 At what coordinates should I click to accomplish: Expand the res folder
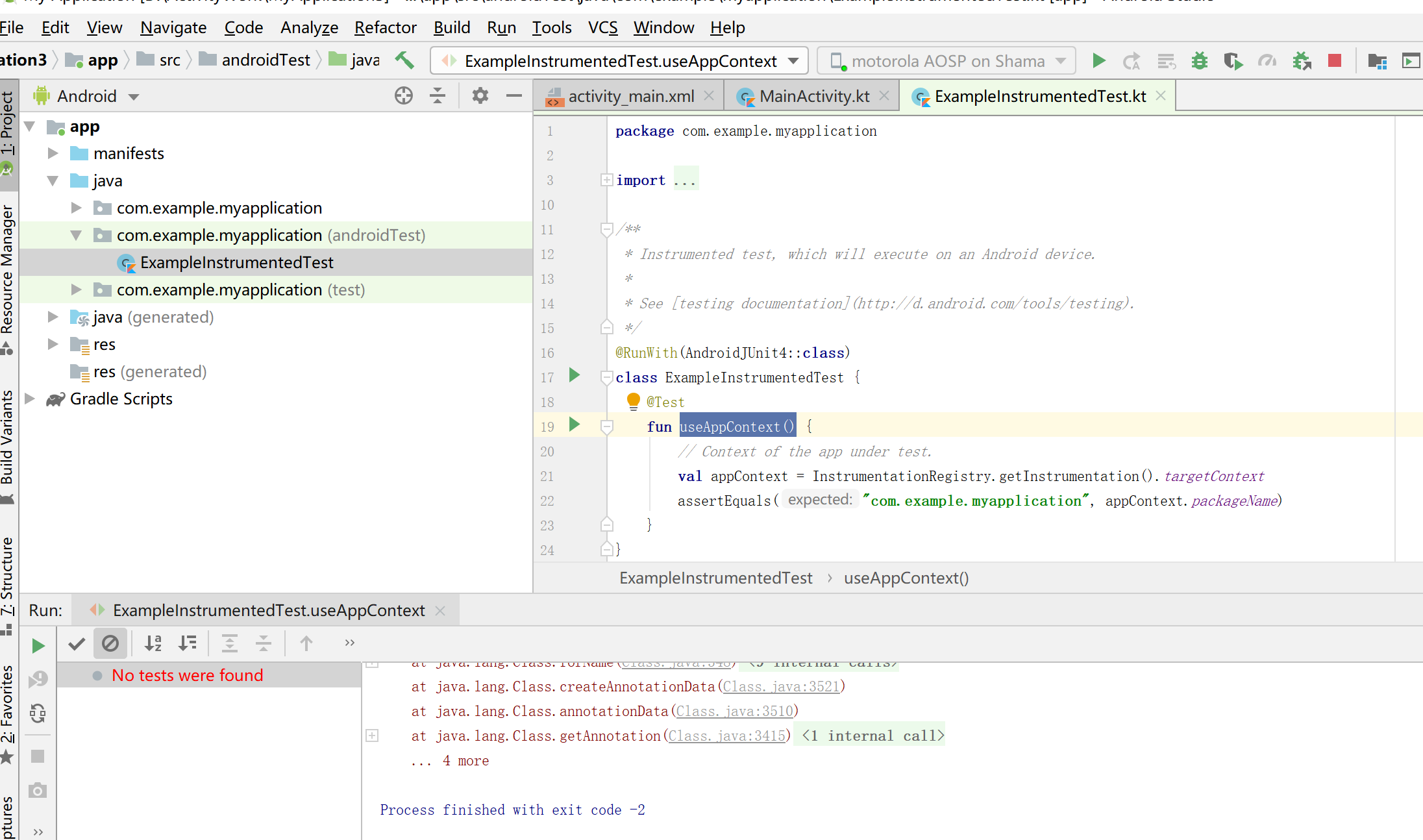[x=53, y=344]
